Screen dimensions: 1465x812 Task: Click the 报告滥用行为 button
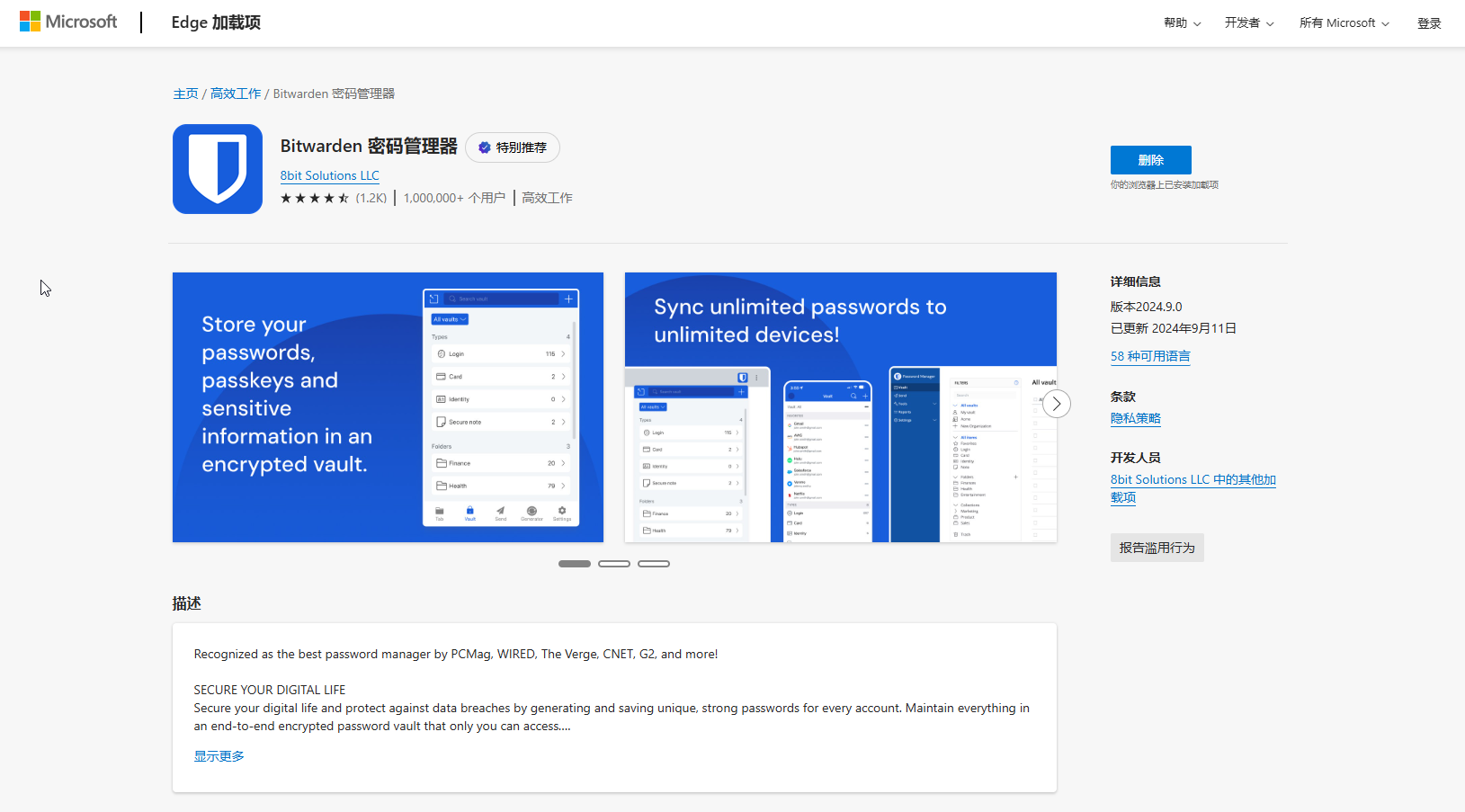[x=1157, y=548]
